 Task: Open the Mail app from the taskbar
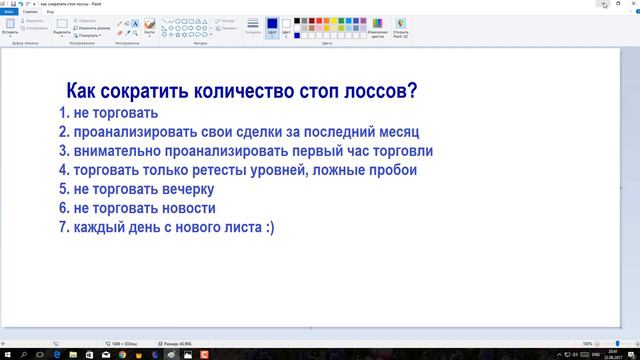(x=106, y=354)
